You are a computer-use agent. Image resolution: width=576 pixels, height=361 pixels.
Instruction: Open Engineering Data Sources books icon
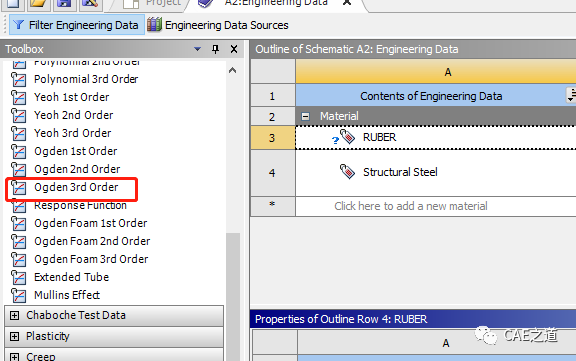coord(154,25)
